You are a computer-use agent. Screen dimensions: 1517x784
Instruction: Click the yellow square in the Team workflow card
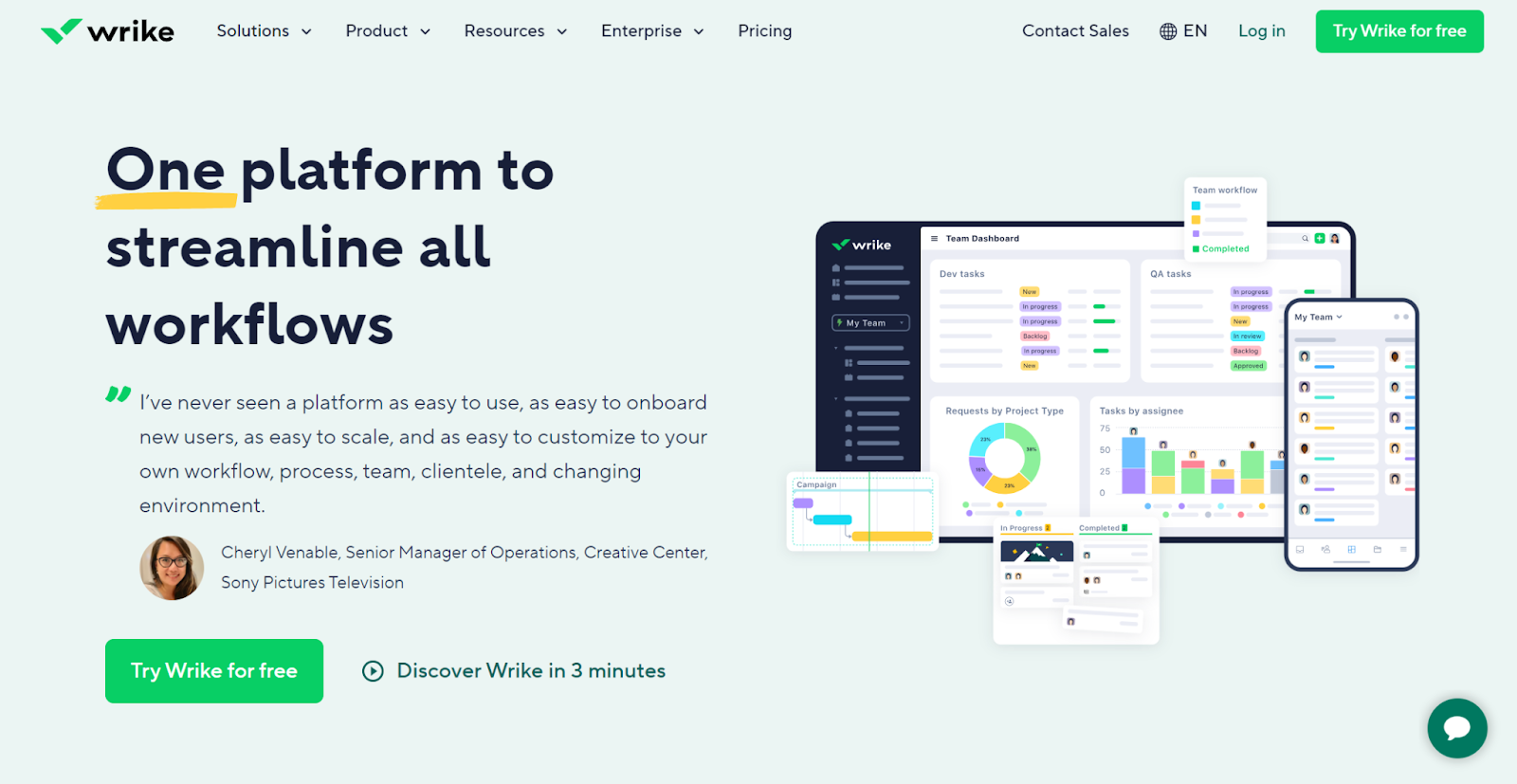click(1197, 220)
